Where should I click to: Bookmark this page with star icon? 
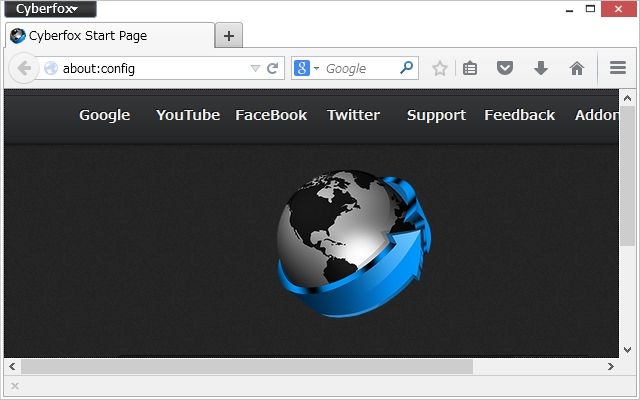(440, 68)
